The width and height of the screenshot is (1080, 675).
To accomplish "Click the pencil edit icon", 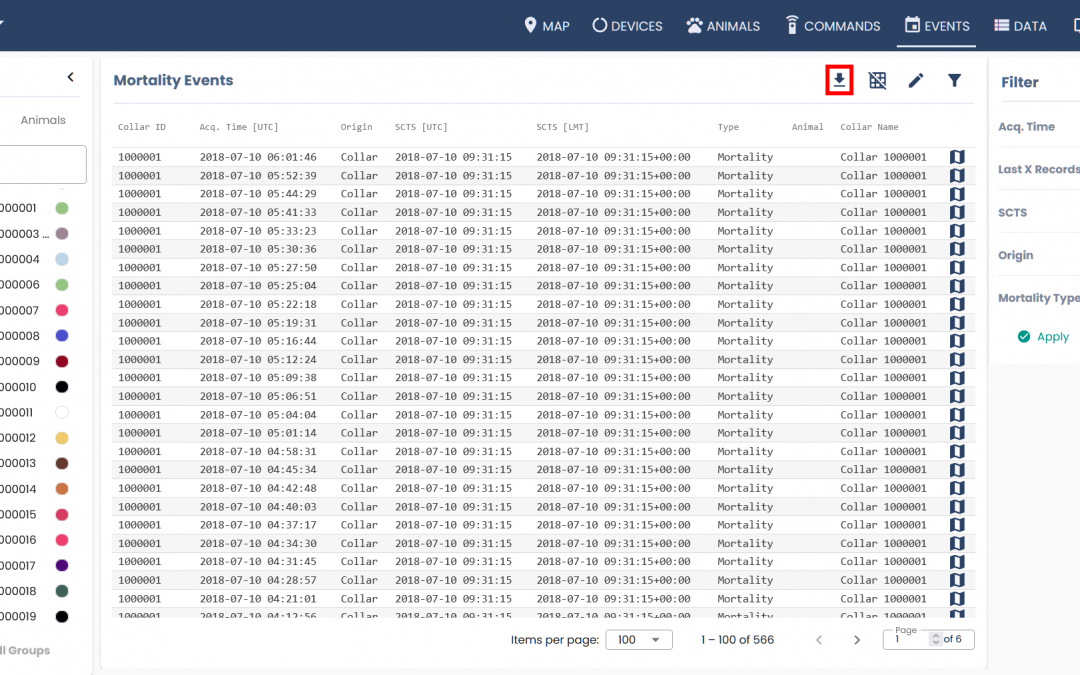I will 916,80.
